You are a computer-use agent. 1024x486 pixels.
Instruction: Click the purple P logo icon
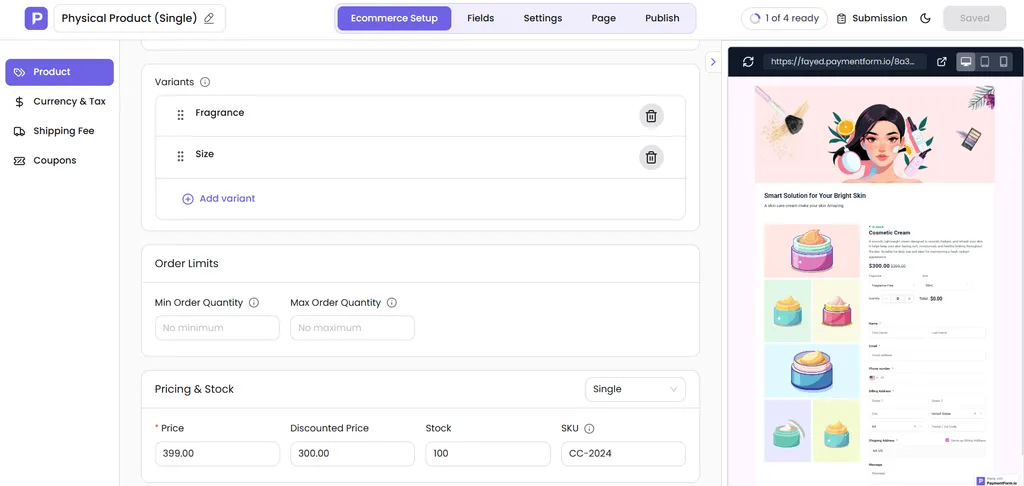click(36, 18)
